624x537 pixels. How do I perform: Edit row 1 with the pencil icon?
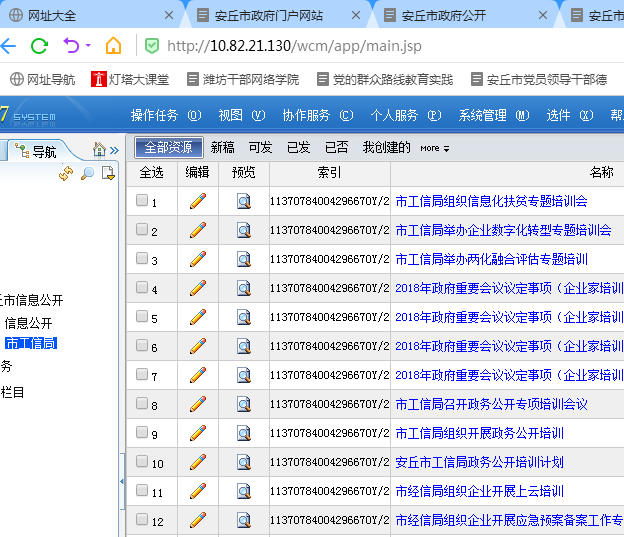tap(198, 201)
